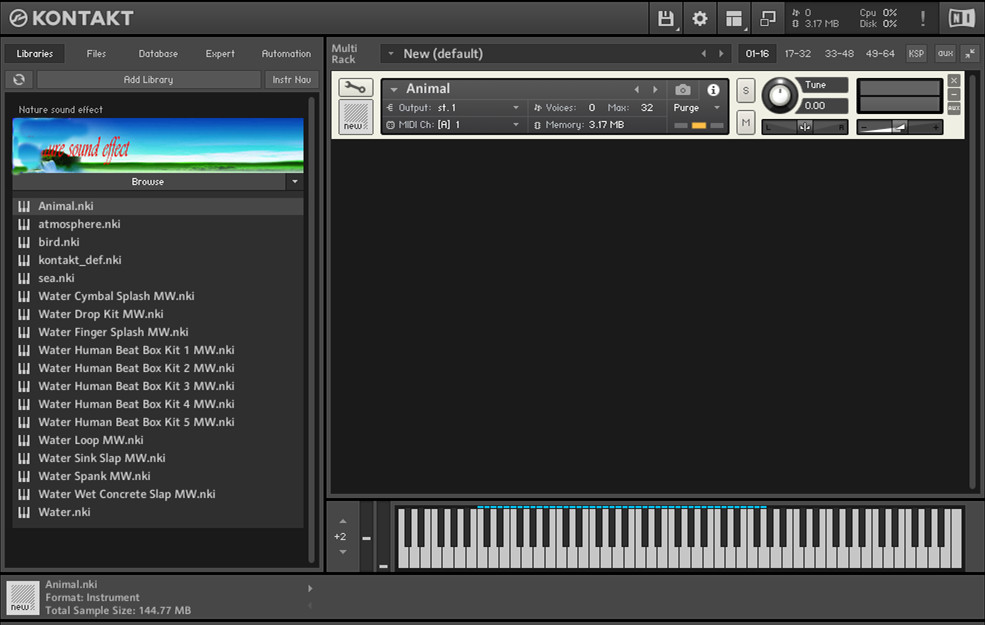Screen dimensions: 985x625
Task: Click the file info 'new' icon at bottom
Action: (23, 597)
